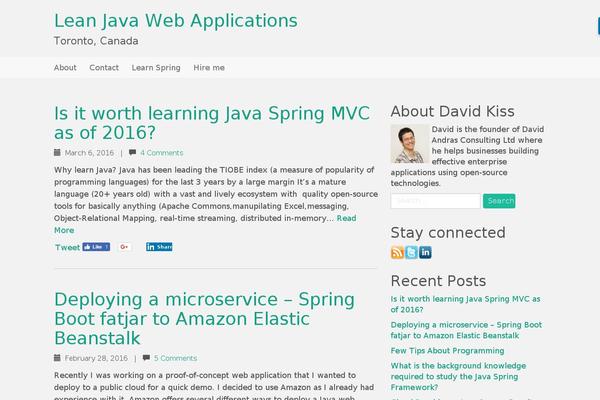Image resolution: width=600 pixels, height=400 pixels.
Task: Click the About David Kiss heading
Action: click(x=452, y=111)
